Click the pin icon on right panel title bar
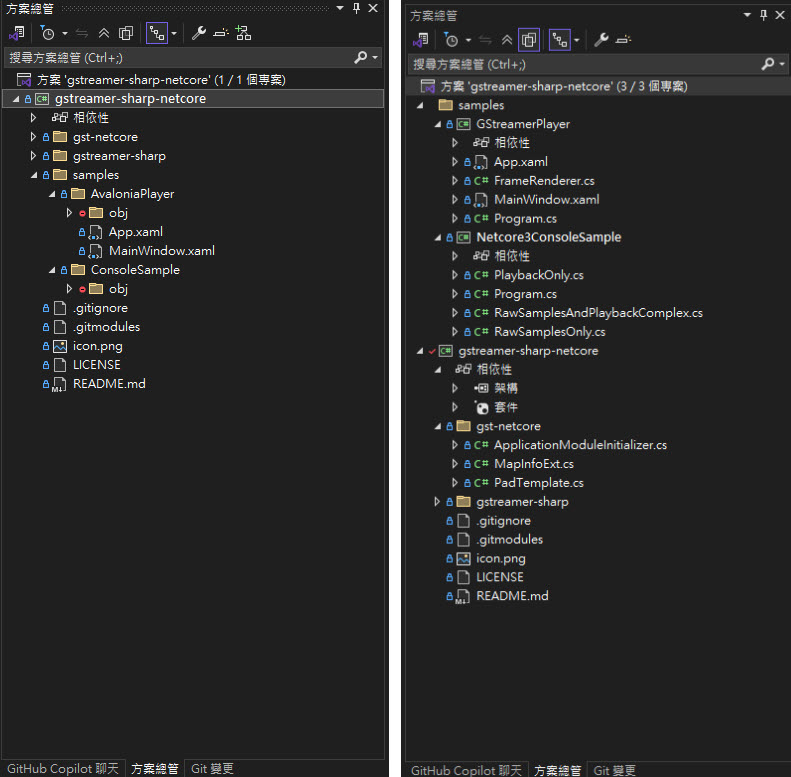This screenshot has height=777, width=791. click(763, 14)
